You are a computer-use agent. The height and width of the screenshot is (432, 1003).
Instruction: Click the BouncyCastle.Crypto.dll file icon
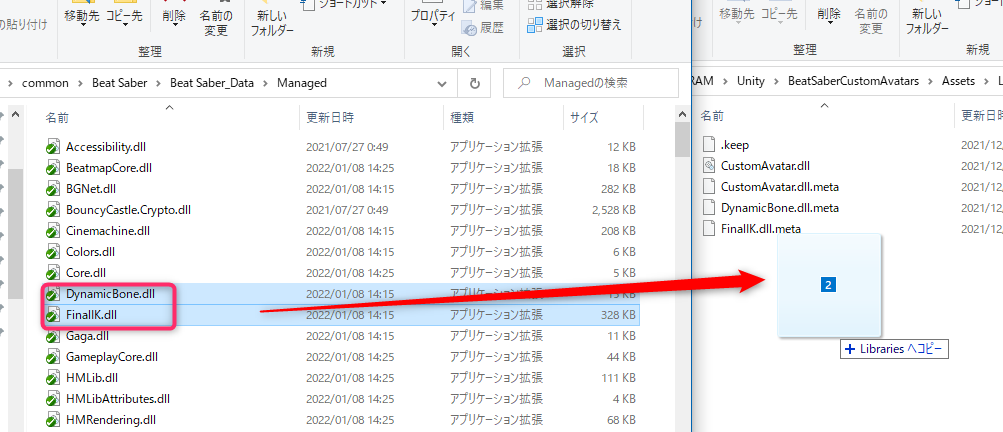52,210
